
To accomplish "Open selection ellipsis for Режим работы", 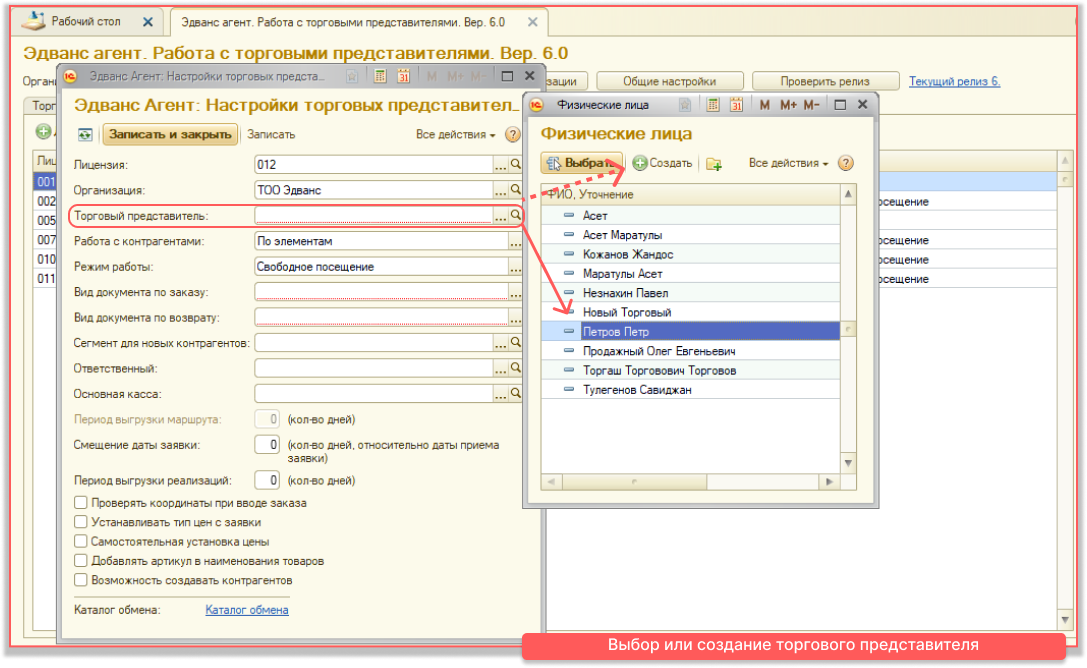I will 515,267.
